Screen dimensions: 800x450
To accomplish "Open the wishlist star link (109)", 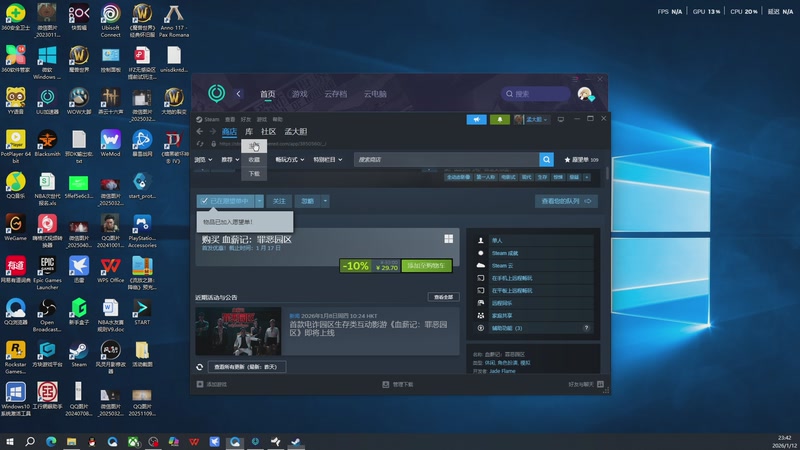I will pyautogui.click(x=581, y=160).
